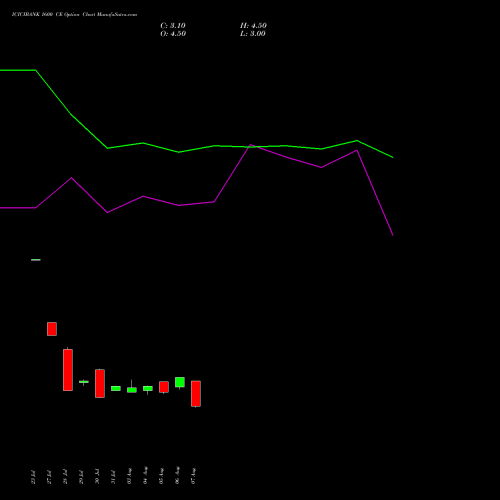Click the 29 Jul date label
Viewport: 500px width, 500px height.
[81, 477]
